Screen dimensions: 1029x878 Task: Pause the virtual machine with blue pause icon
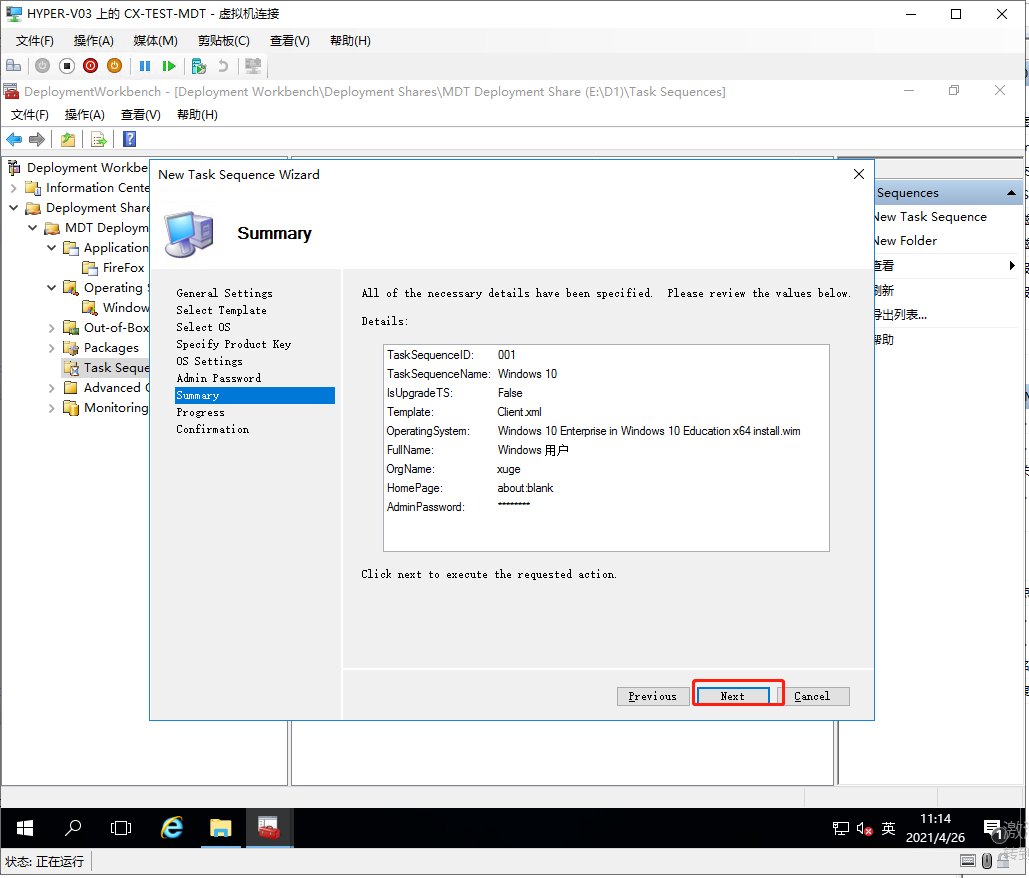[145, 66]
